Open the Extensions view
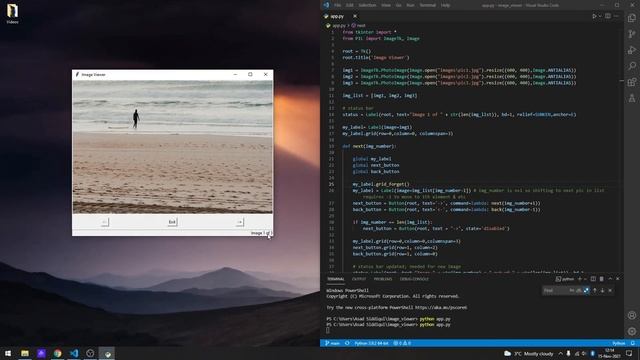 click(632, 82)
